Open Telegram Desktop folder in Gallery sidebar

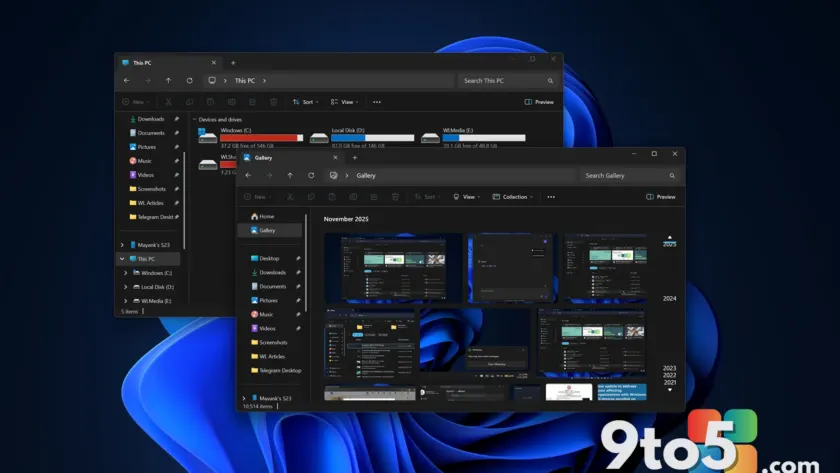pos(276,370)
